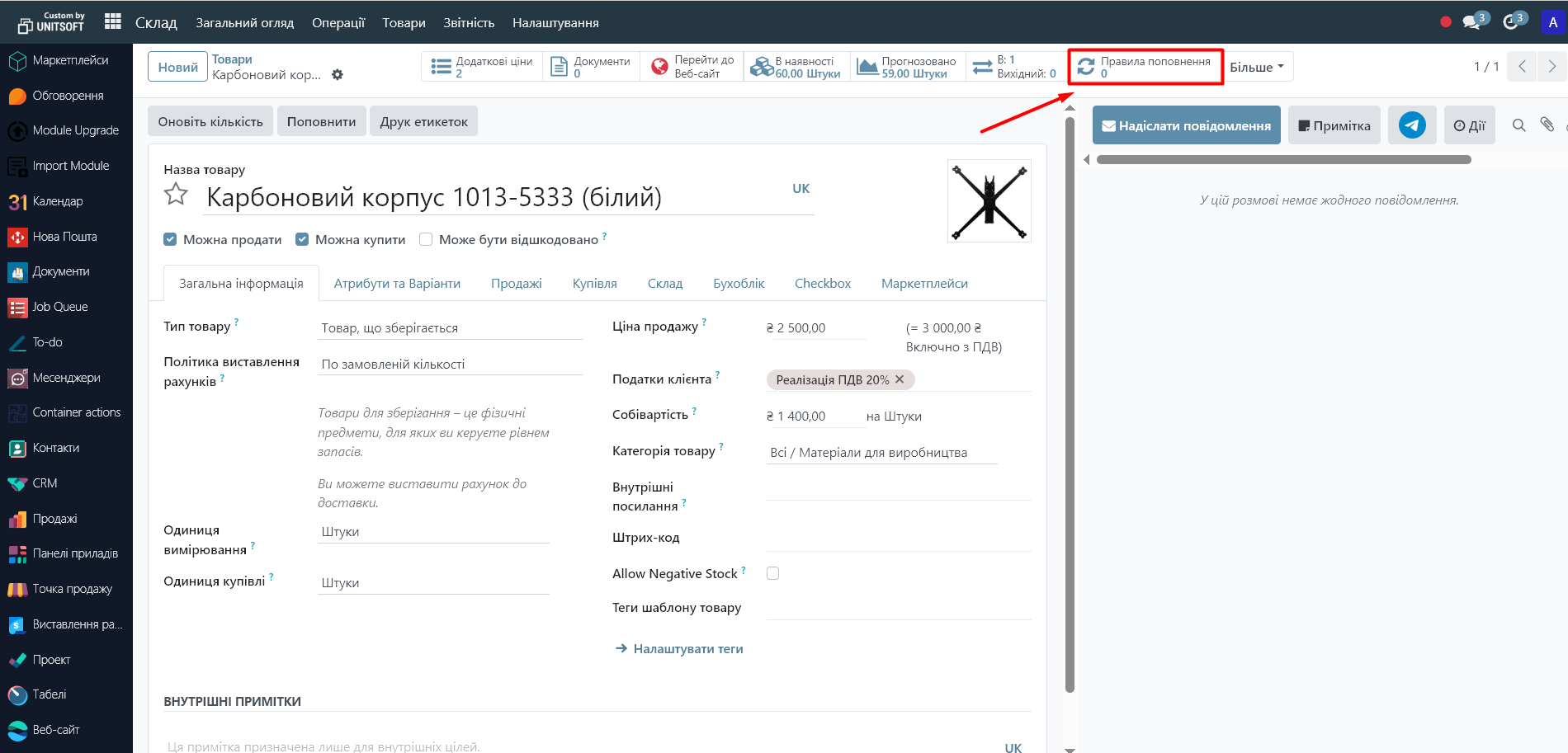Open Категорія товару selection field
Image resolution: width=1568 pixels, height=753 pixels.
point(881,453)
